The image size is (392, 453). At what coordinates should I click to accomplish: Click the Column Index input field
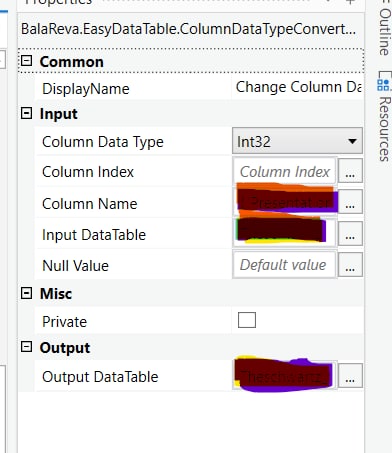tap(285, 171)
